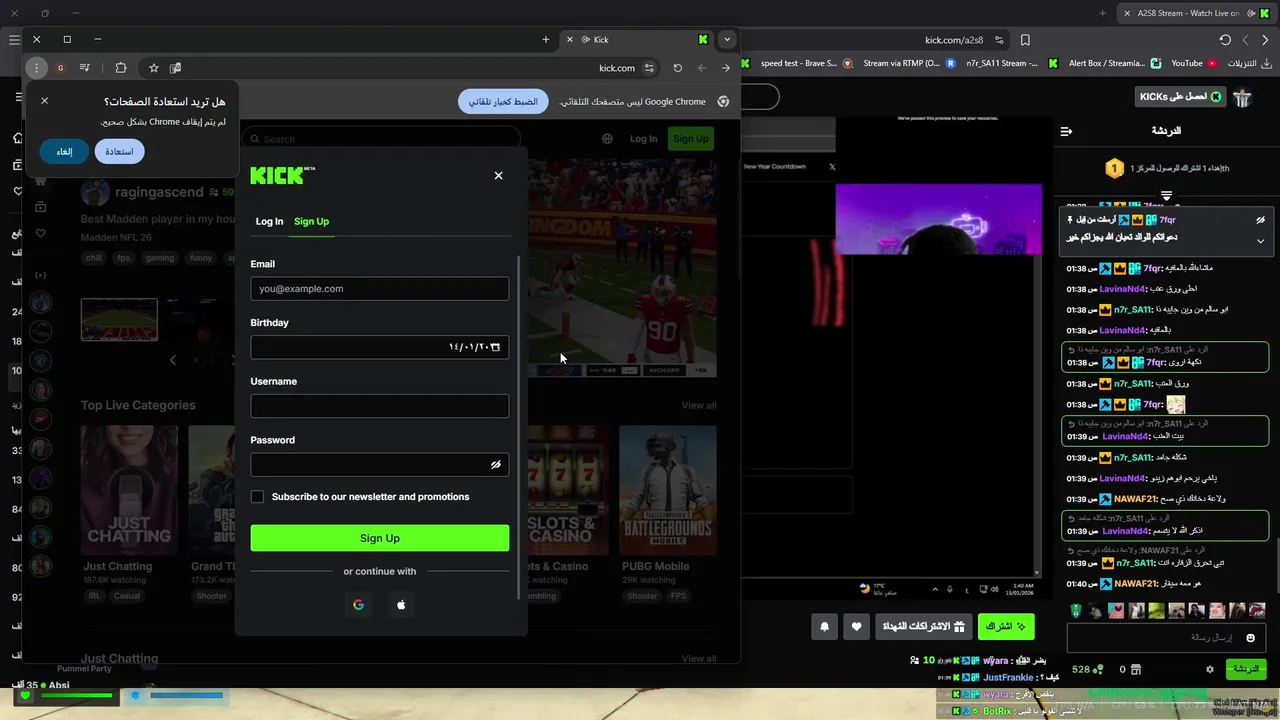The height and width of the screenshot is (720, 1280).
Task: Open Slots & Casino category thumbnail
Action: pos(568,490)
